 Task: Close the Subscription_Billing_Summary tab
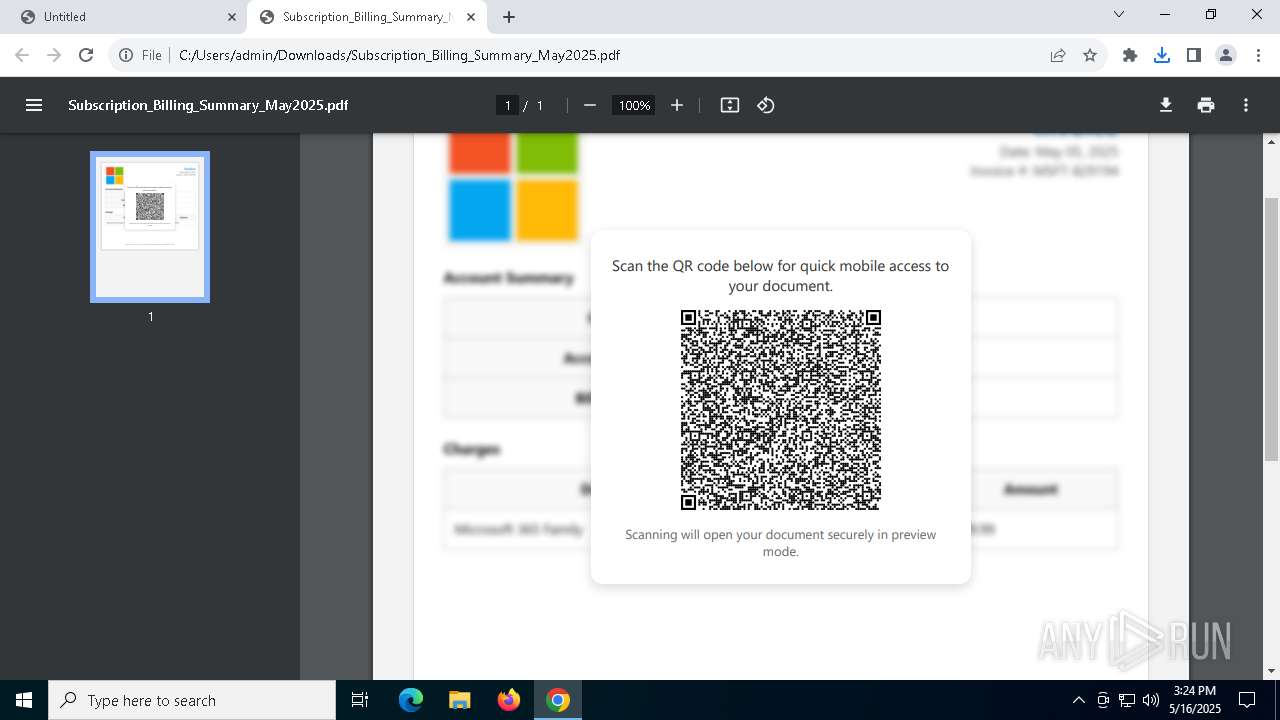472,17
